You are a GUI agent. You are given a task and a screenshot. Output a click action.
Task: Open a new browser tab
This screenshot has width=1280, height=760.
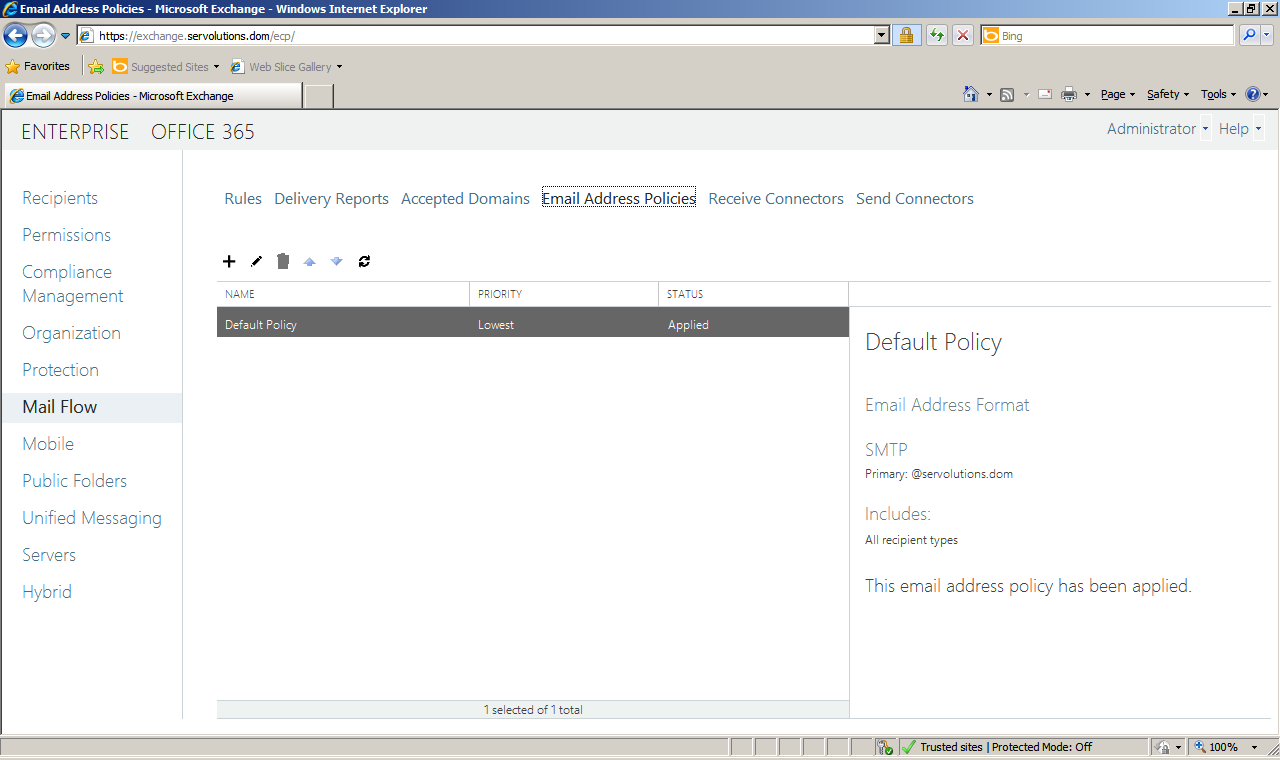(x=318, y=96)
